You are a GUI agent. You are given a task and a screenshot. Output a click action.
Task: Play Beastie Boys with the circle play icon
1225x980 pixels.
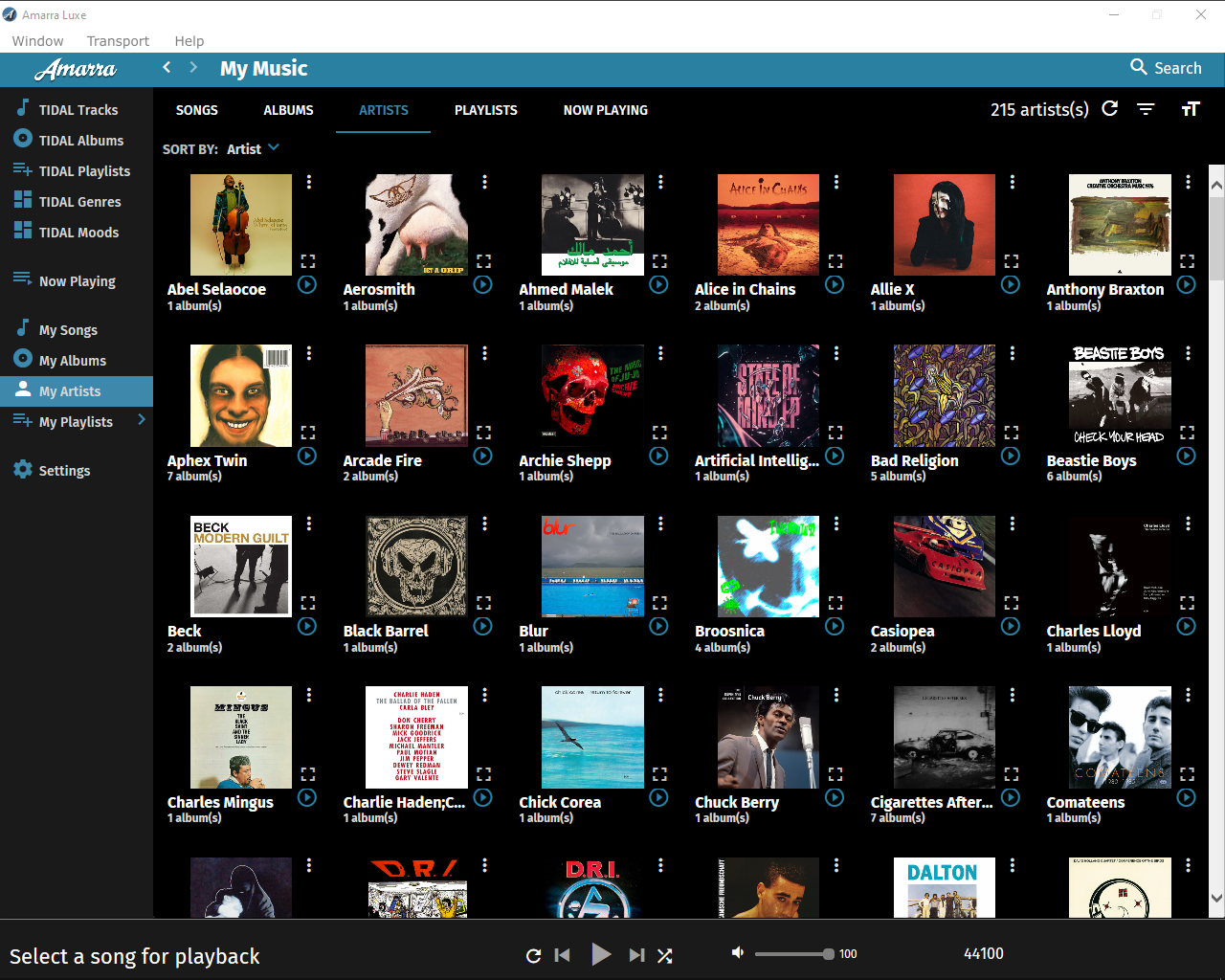[1187, 456]
